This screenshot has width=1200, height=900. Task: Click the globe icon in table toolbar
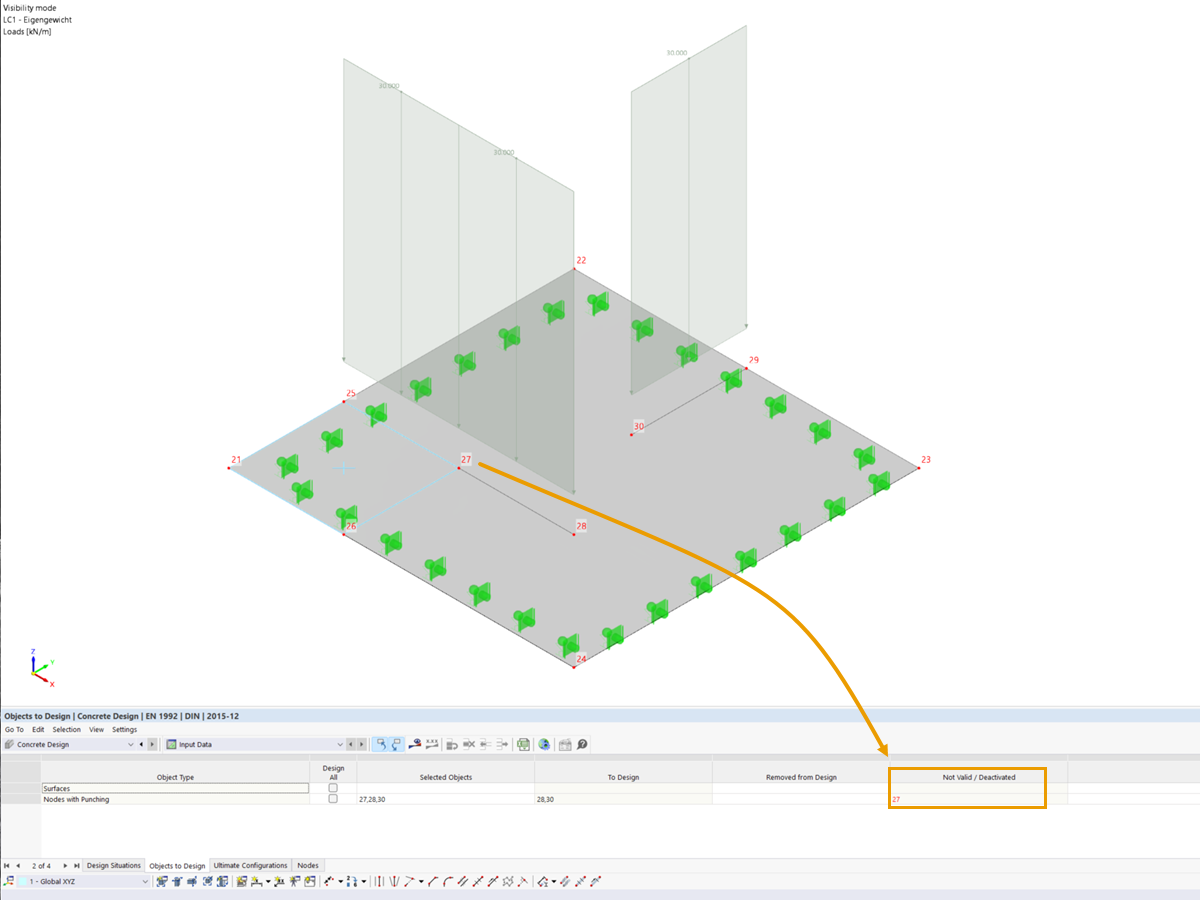(x=544, y=744)
